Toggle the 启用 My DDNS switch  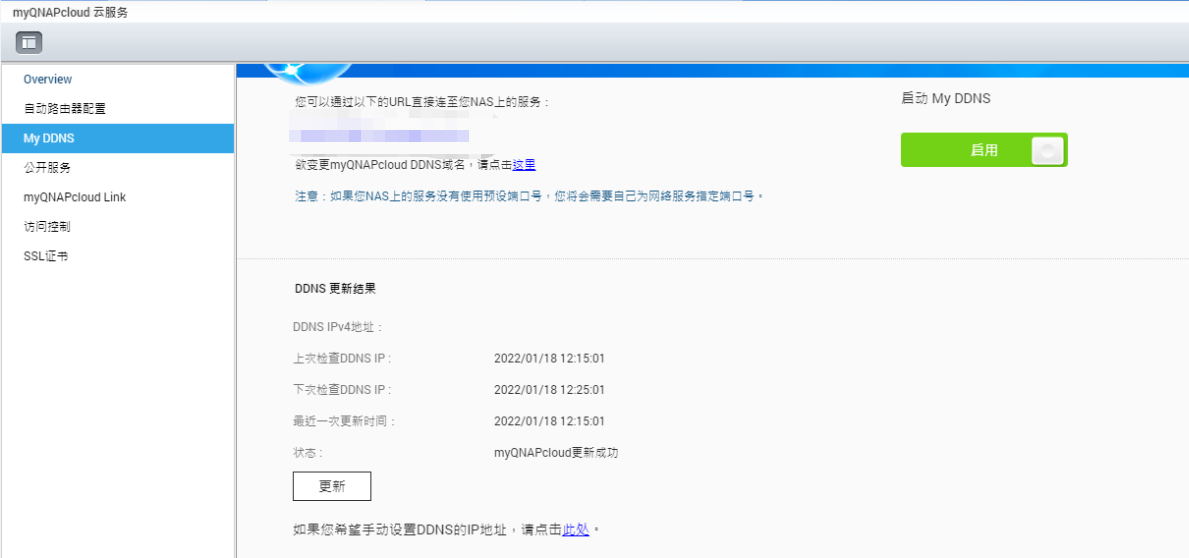click(984, 150)
